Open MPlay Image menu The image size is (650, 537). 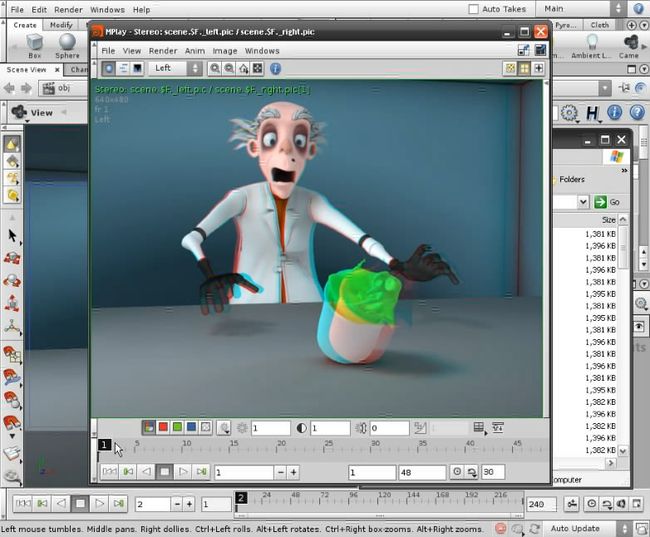pyautogui.click(x=225, y=51)
